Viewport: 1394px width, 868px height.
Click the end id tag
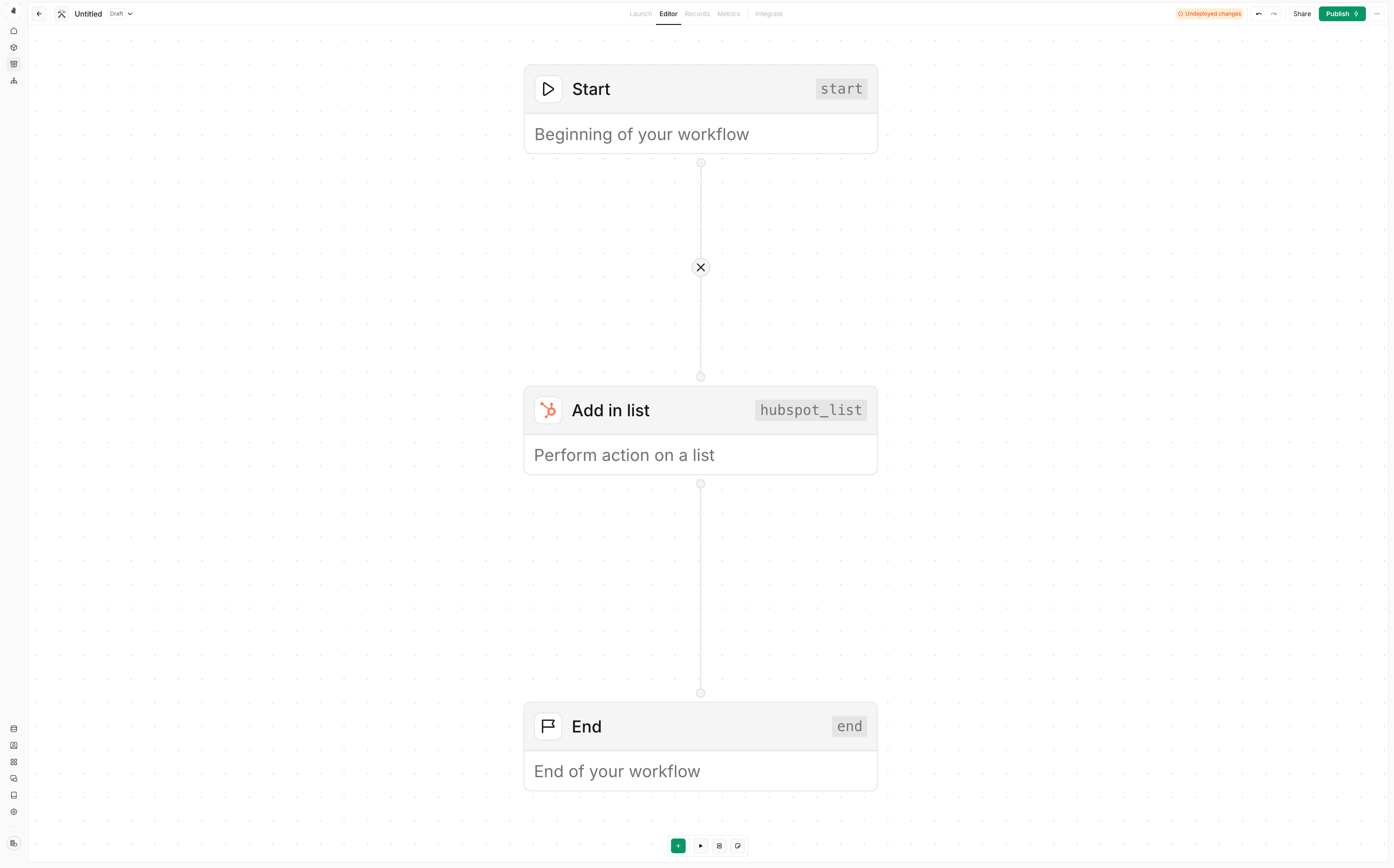tap(849, 727)
